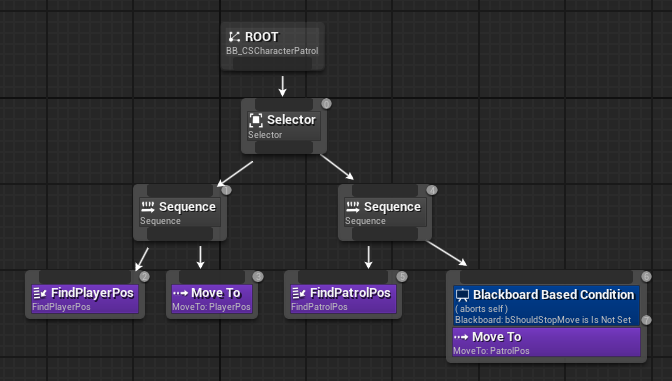
Task: Select the Blackboard Based Condition decorator
Action: pos(546,305)
